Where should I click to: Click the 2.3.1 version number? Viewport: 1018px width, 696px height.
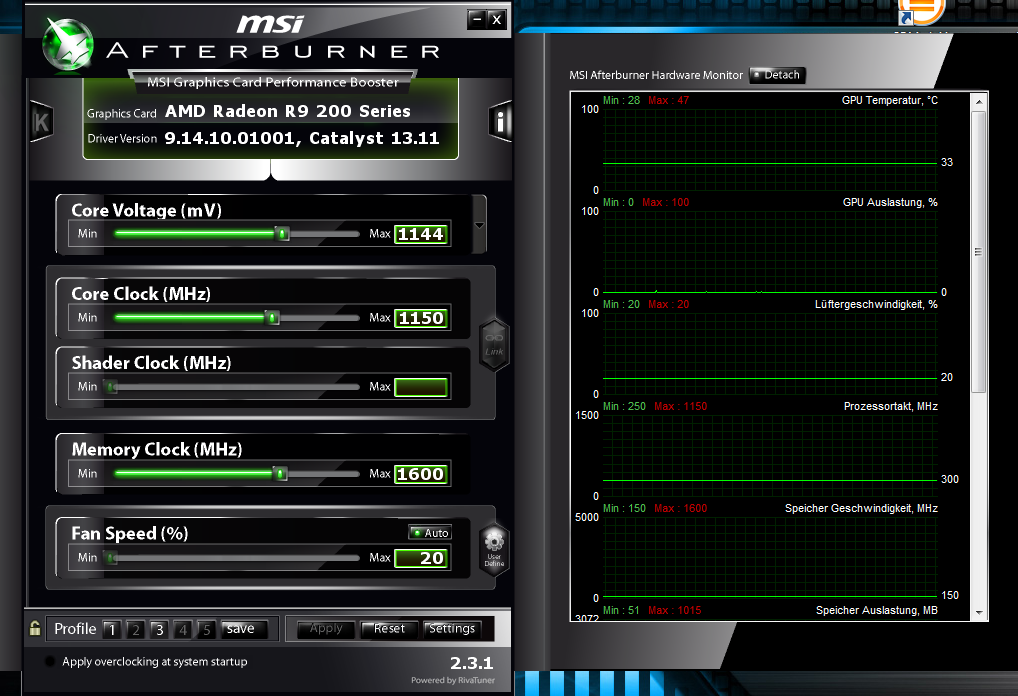point(472,663)
